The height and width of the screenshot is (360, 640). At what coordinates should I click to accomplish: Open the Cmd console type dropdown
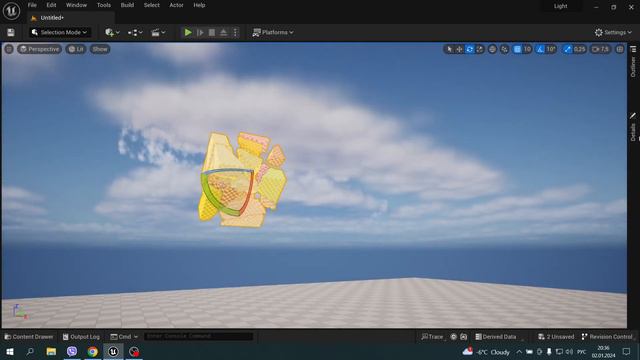tap(124, 337)
